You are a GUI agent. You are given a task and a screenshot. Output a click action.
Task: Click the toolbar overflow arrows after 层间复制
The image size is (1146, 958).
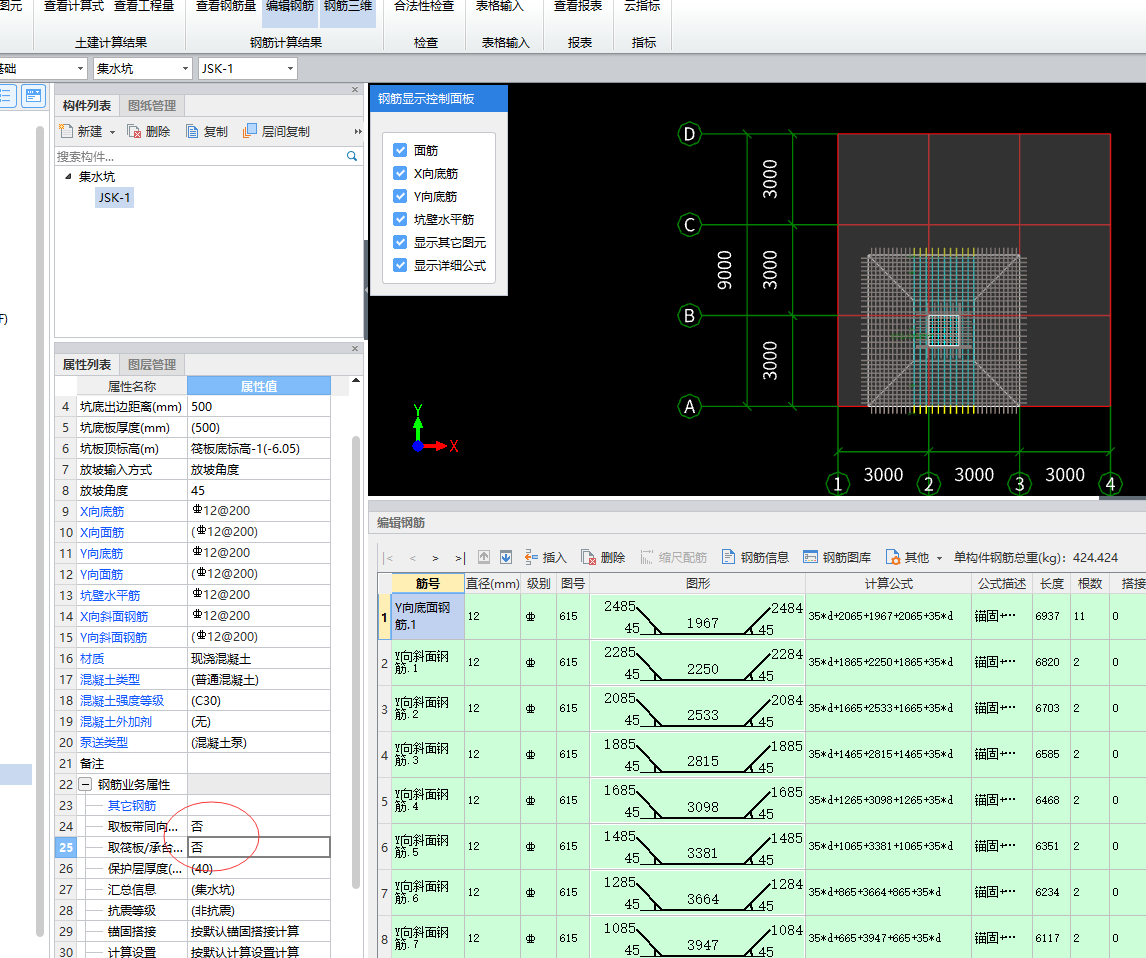pyautogui.click(x=358, y=132)
